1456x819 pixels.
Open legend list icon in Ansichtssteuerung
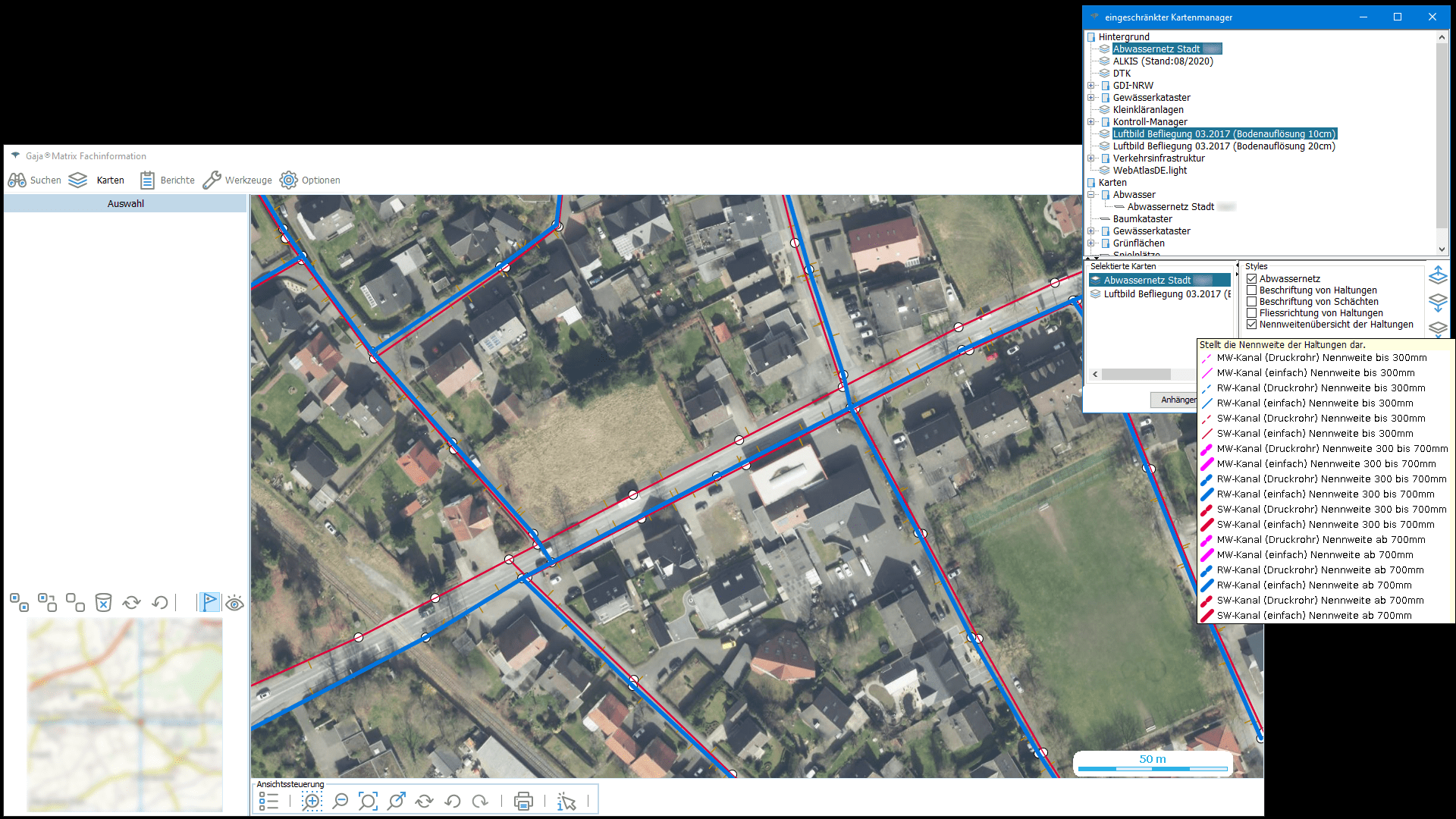pos(268,801)
